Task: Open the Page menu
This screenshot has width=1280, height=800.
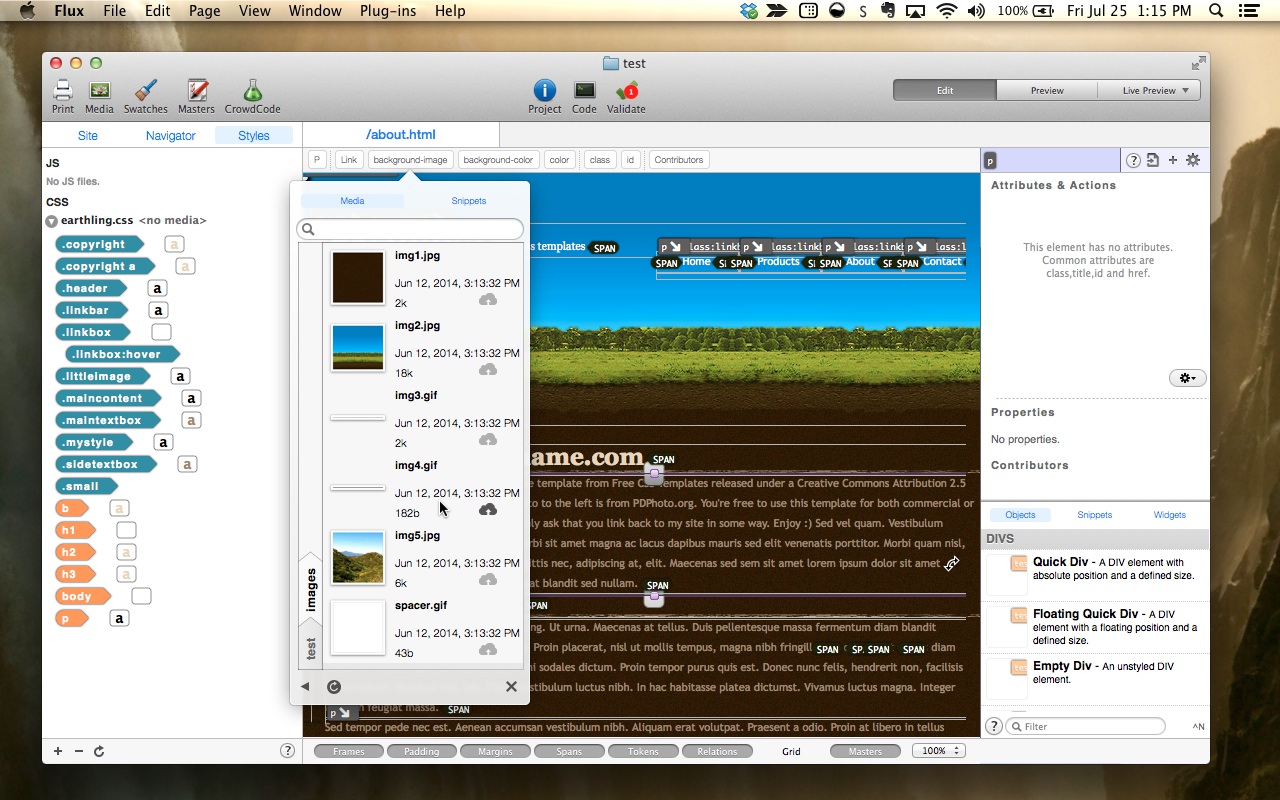Action: [x=204, y=11]
